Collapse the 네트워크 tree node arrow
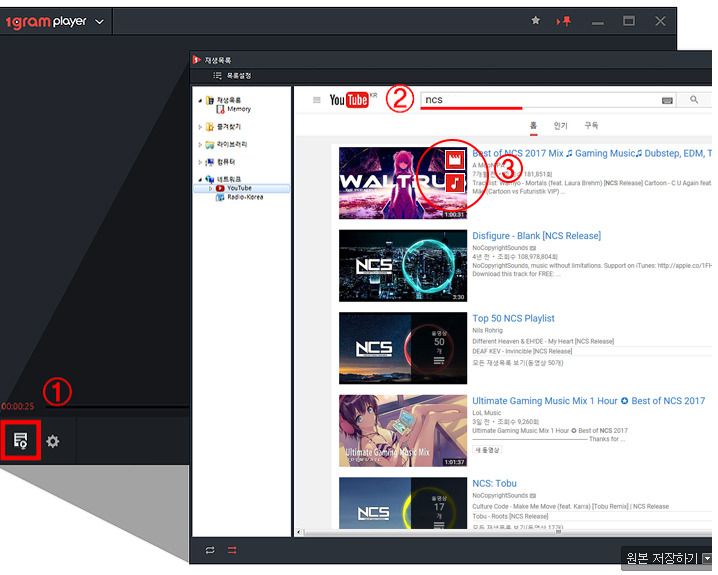Viewport: 718px width, 575px height. pyautogui.click(x=200, y=179)
